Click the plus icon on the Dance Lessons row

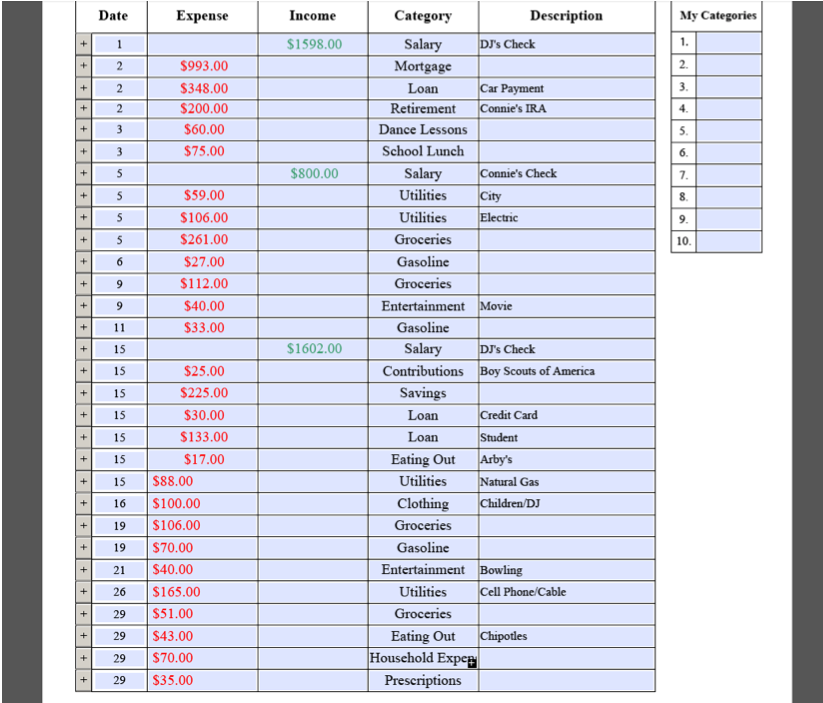tap(83, 131)
